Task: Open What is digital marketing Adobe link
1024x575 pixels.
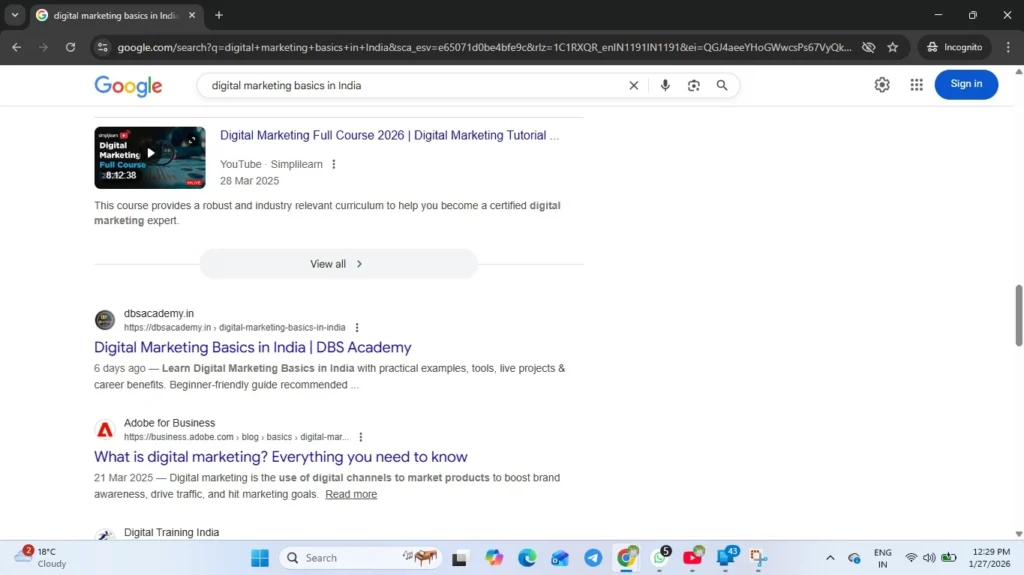Action: click(x=280, y=457)
